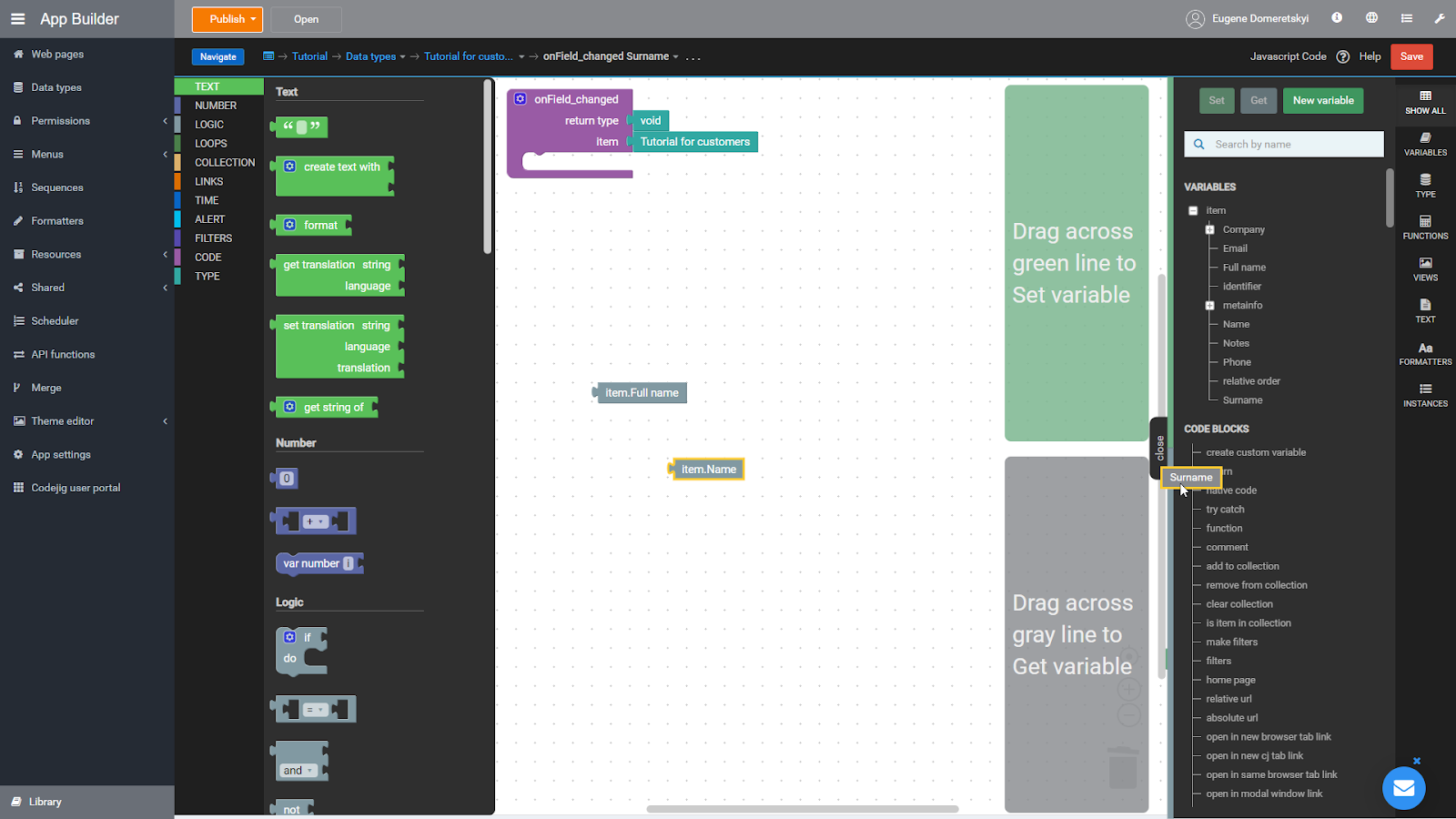Open the user account icon
Viewport: 1456px width, 819px height.
(1195, 18)
